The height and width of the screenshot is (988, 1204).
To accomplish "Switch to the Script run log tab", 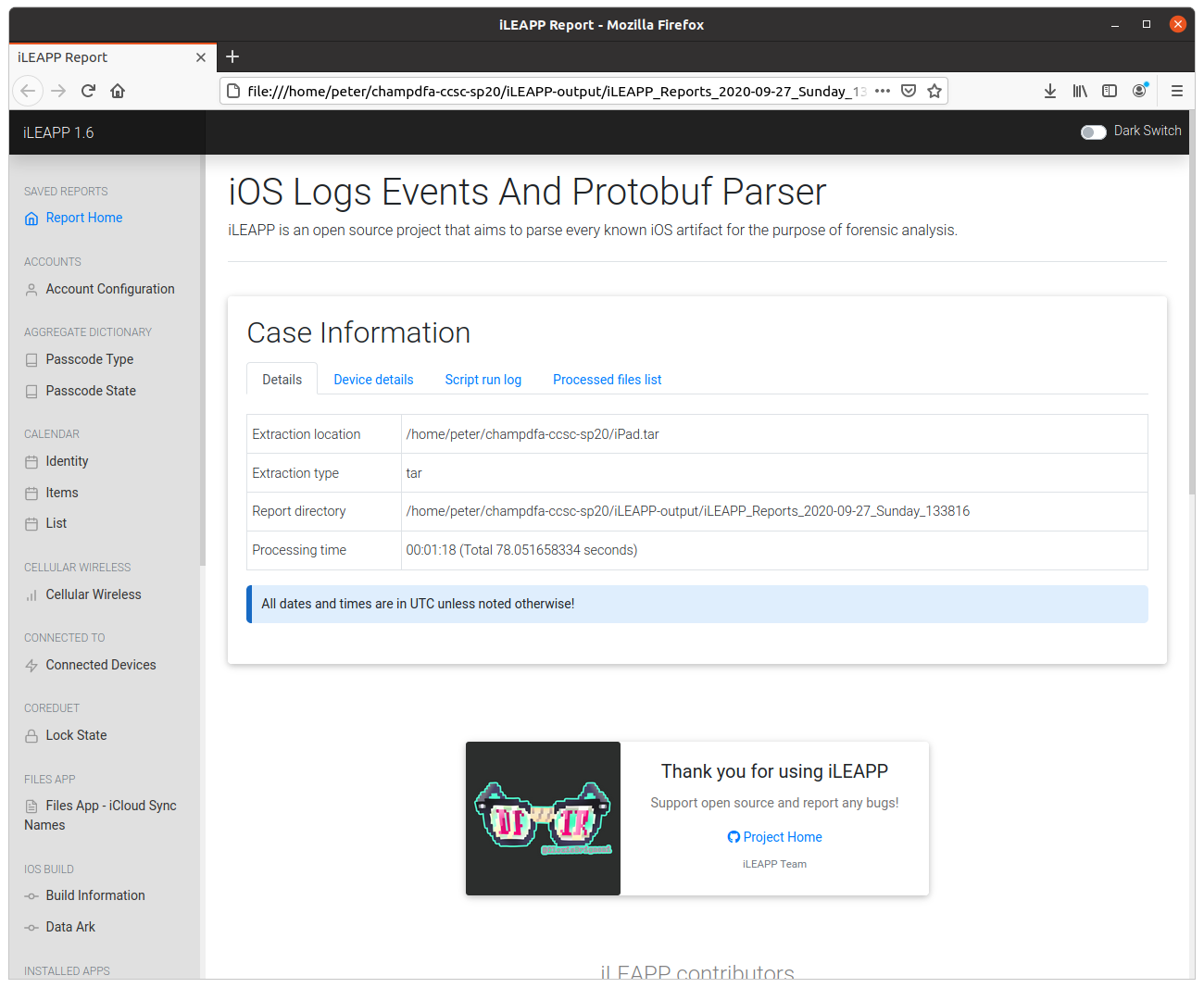I will [483, 380].
